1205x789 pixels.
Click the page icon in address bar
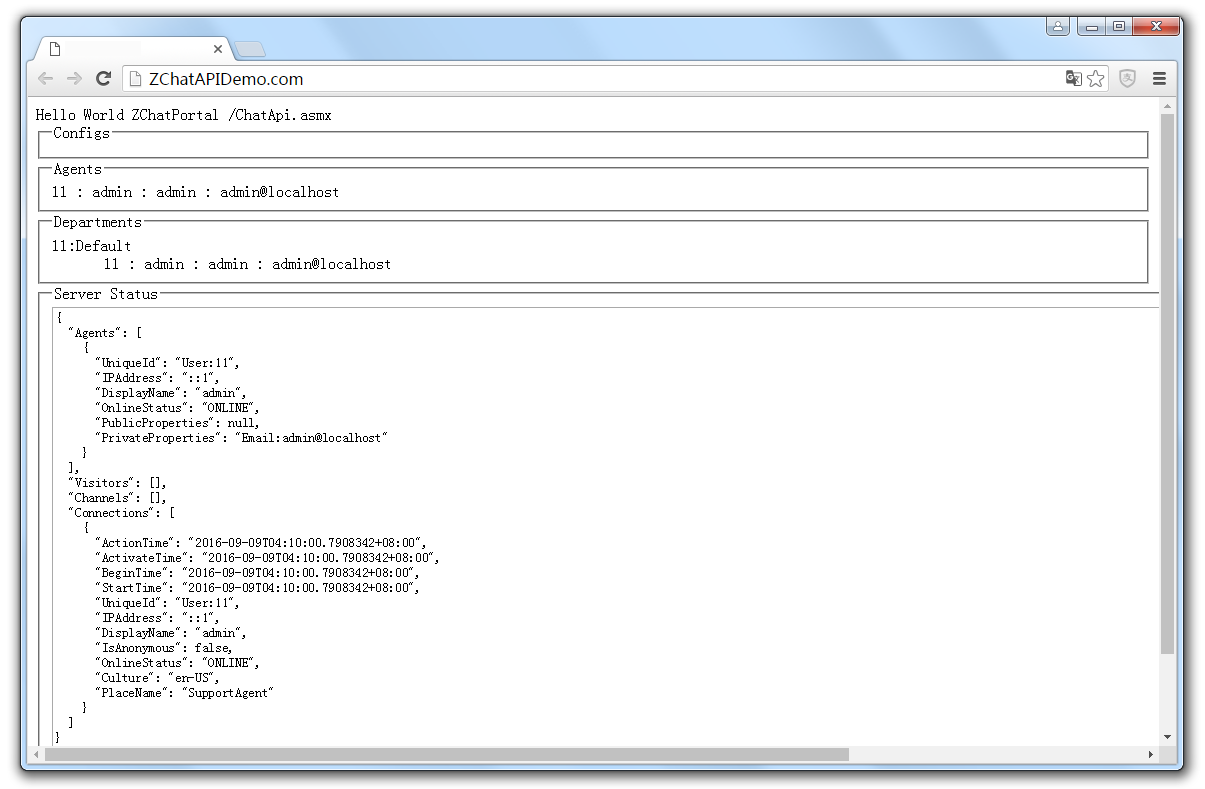pos(137,79)
